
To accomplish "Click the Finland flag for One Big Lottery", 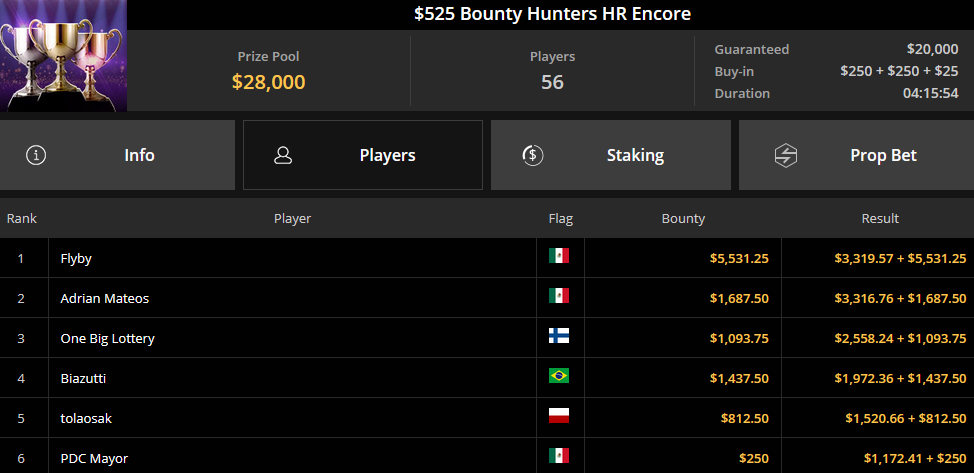I will coord(559,336).
